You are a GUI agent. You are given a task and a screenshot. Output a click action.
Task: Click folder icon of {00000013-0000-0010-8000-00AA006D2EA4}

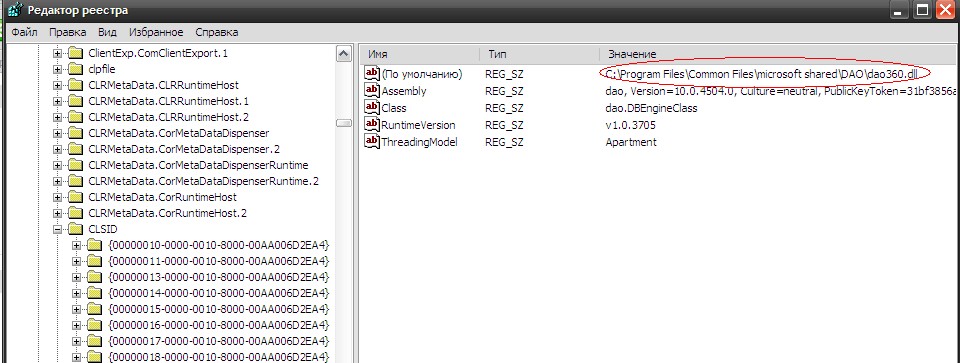tap(94, 277)
